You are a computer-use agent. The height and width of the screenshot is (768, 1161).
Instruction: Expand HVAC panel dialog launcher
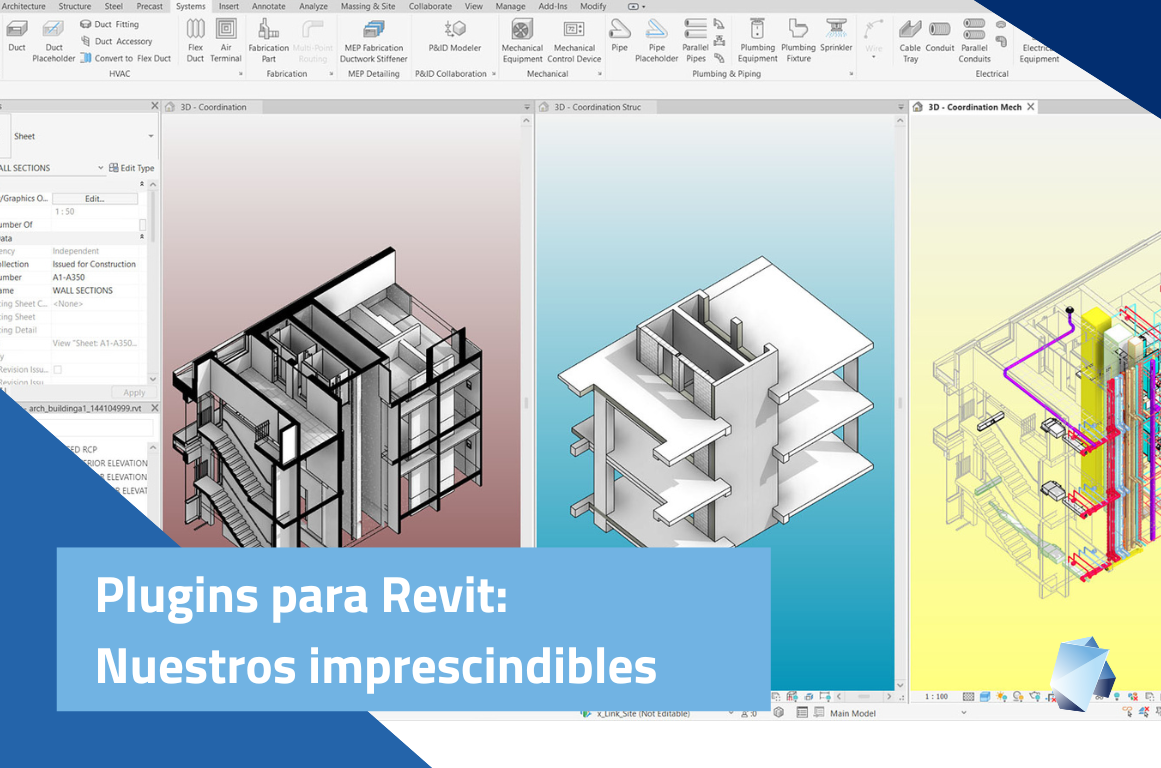tap(241, 74)
